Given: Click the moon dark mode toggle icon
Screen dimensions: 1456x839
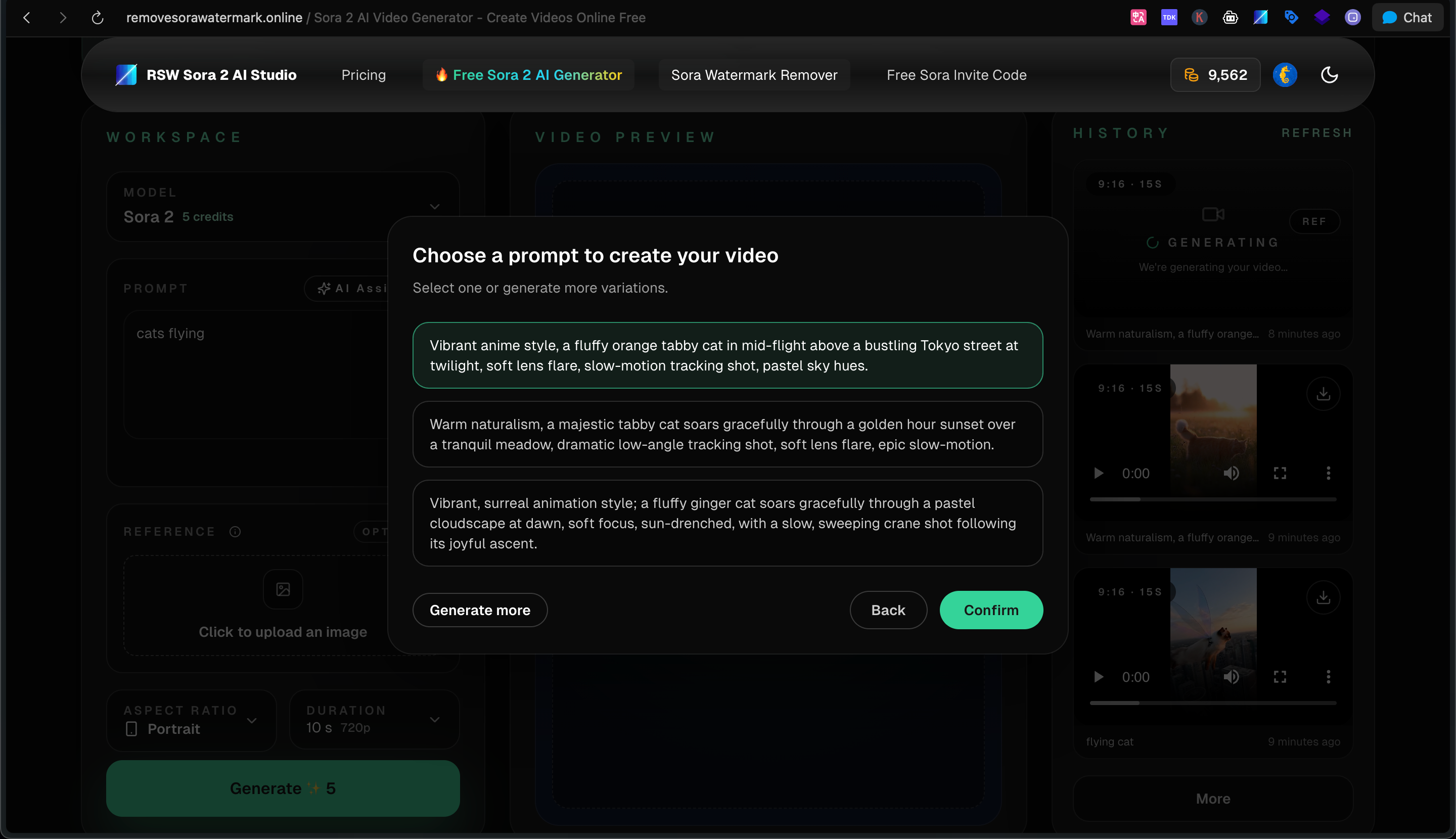Looking at the screenshot, I should (x=1329, y=75).
